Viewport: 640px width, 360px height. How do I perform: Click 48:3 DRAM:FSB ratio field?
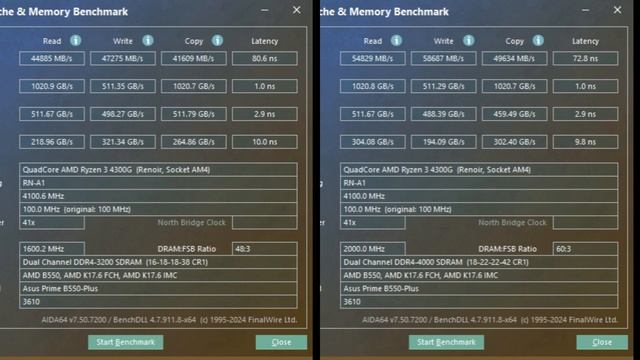(x=264, y=249)
